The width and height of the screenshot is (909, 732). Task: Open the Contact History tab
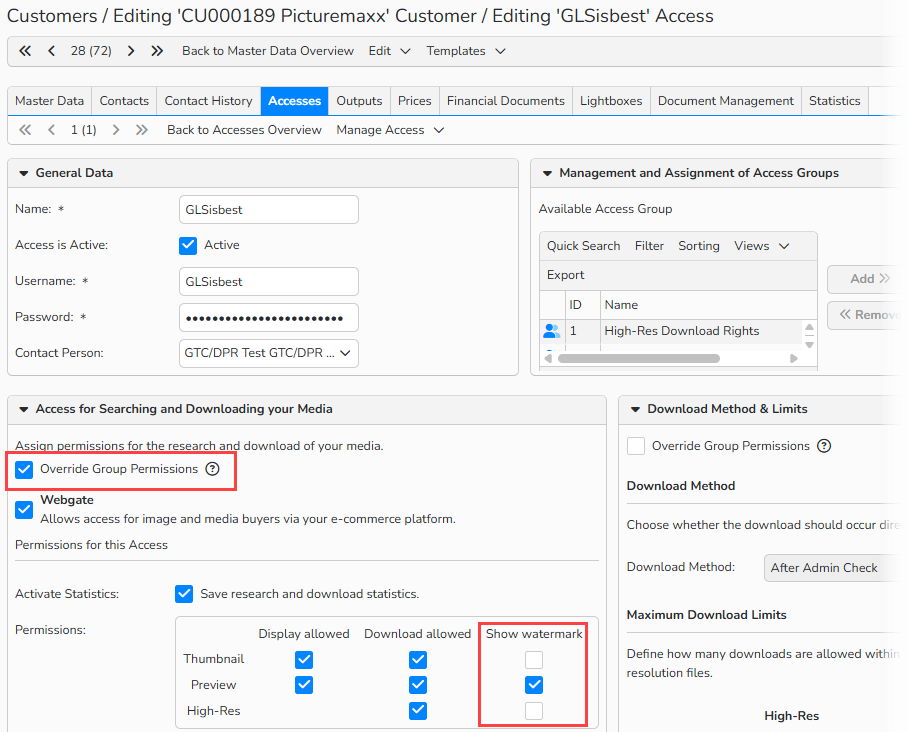click(x=208, y=101)
